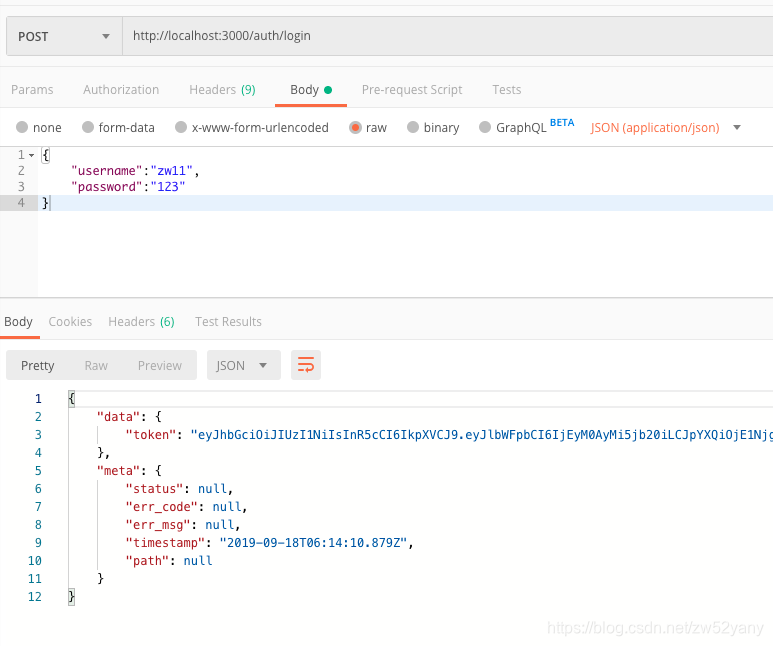Open the Tests tab

point(506,90)
